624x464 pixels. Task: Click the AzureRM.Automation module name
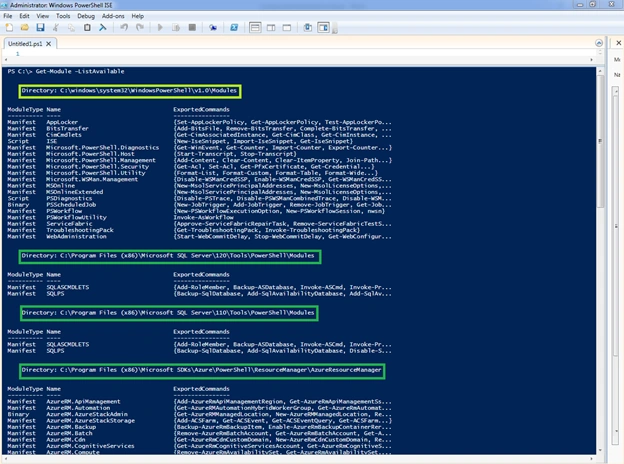pos(78,408)
